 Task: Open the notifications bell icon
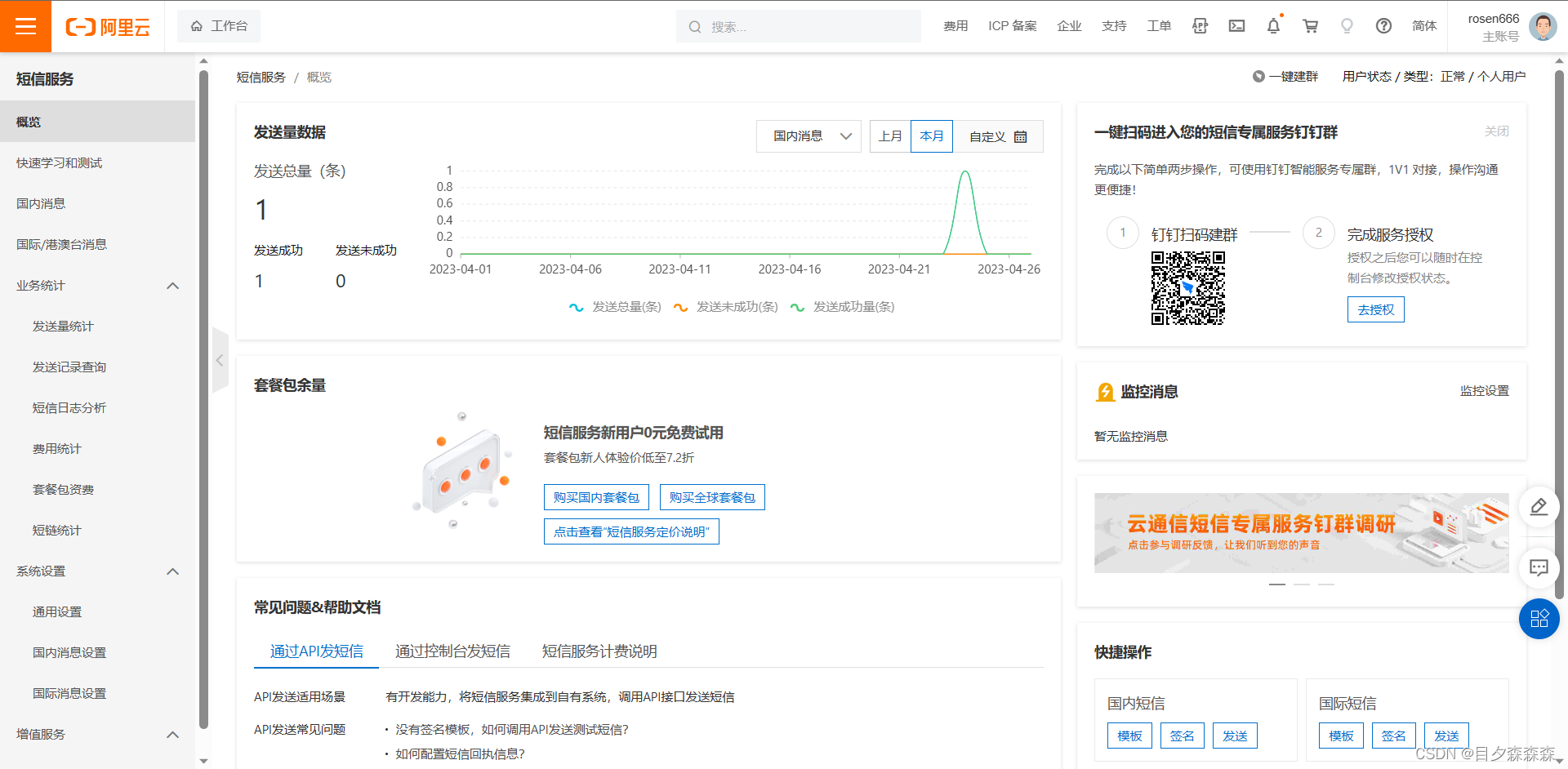pyautogui.click(x=1273, y=26)
